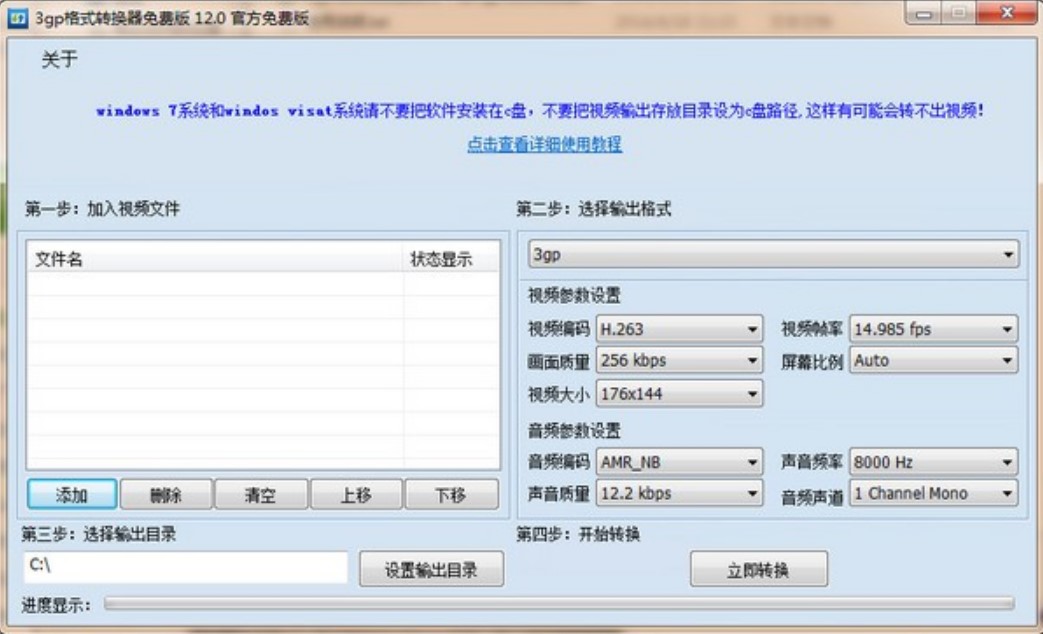The image size is (1043, 634).
Task: Click the 视频参数设置 label
Action: coord(574,295)
